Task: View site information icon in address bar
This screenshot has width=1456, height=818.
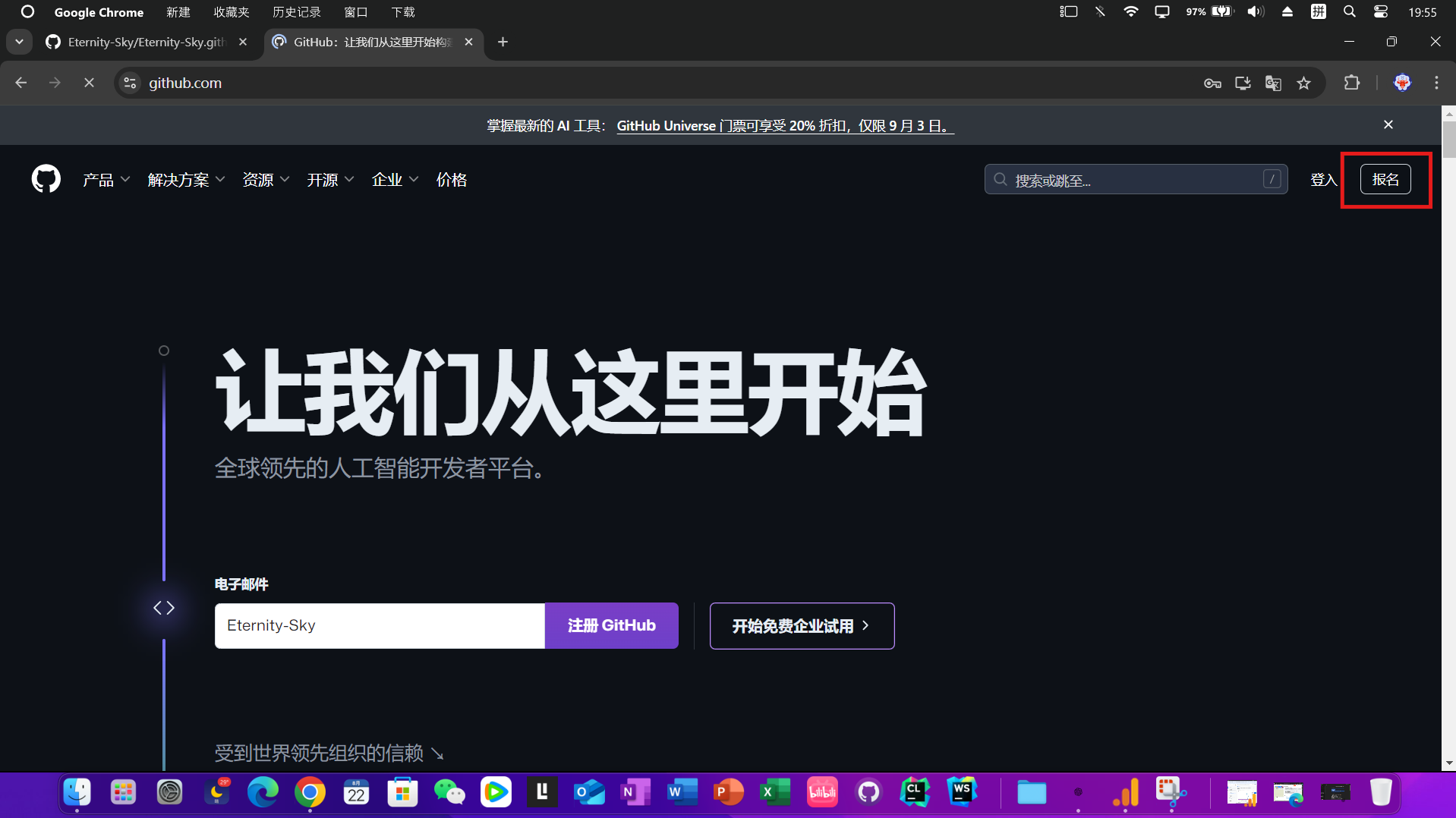Action: pyautogui.click(x=131, y=83)
